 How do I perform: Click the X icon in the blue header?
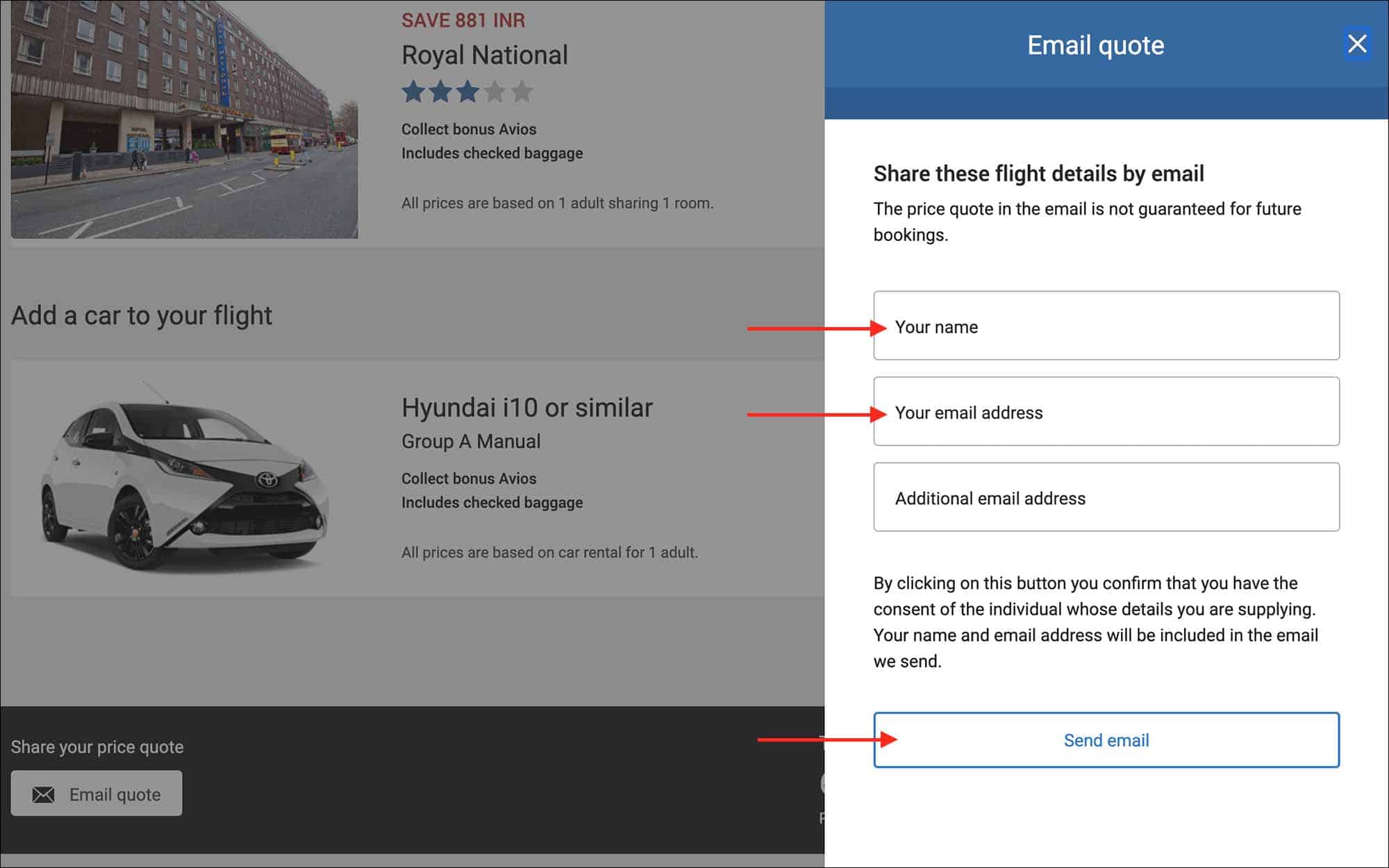1356,44
